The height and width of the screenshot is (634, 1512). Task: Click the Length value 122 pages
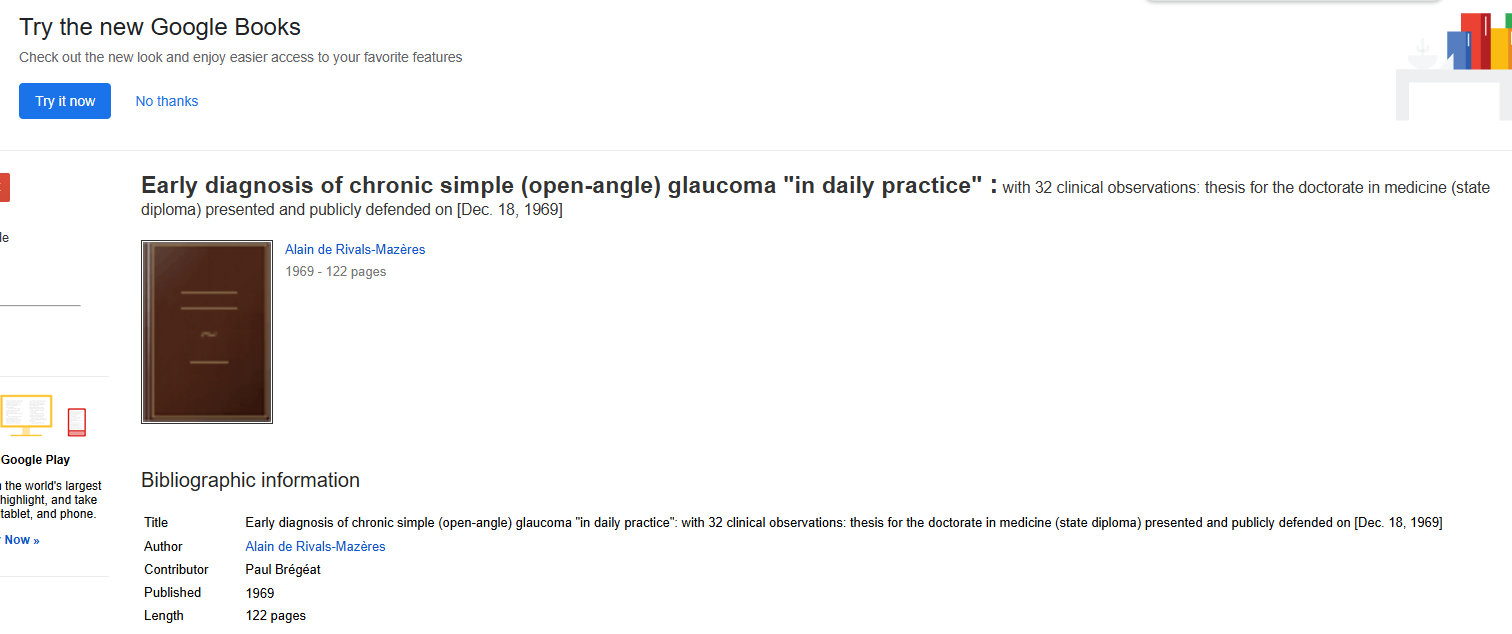tap(276, 616)
